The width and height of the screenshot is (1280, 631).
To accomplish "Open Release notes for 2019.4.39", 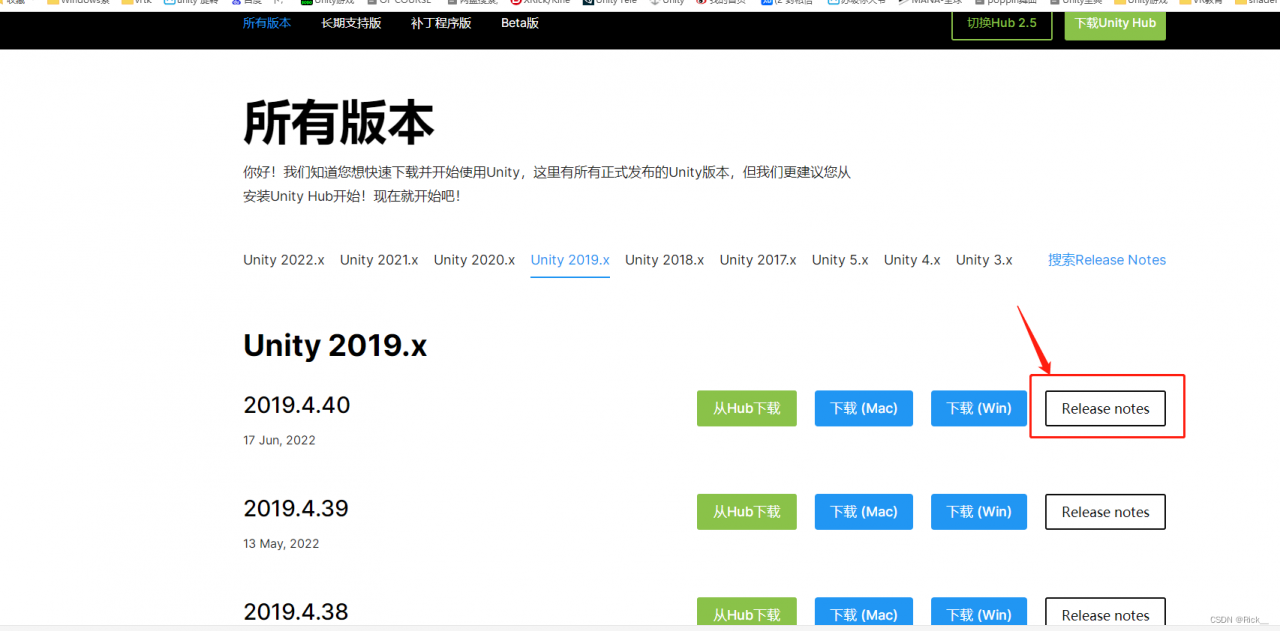I will [1105, 511].
